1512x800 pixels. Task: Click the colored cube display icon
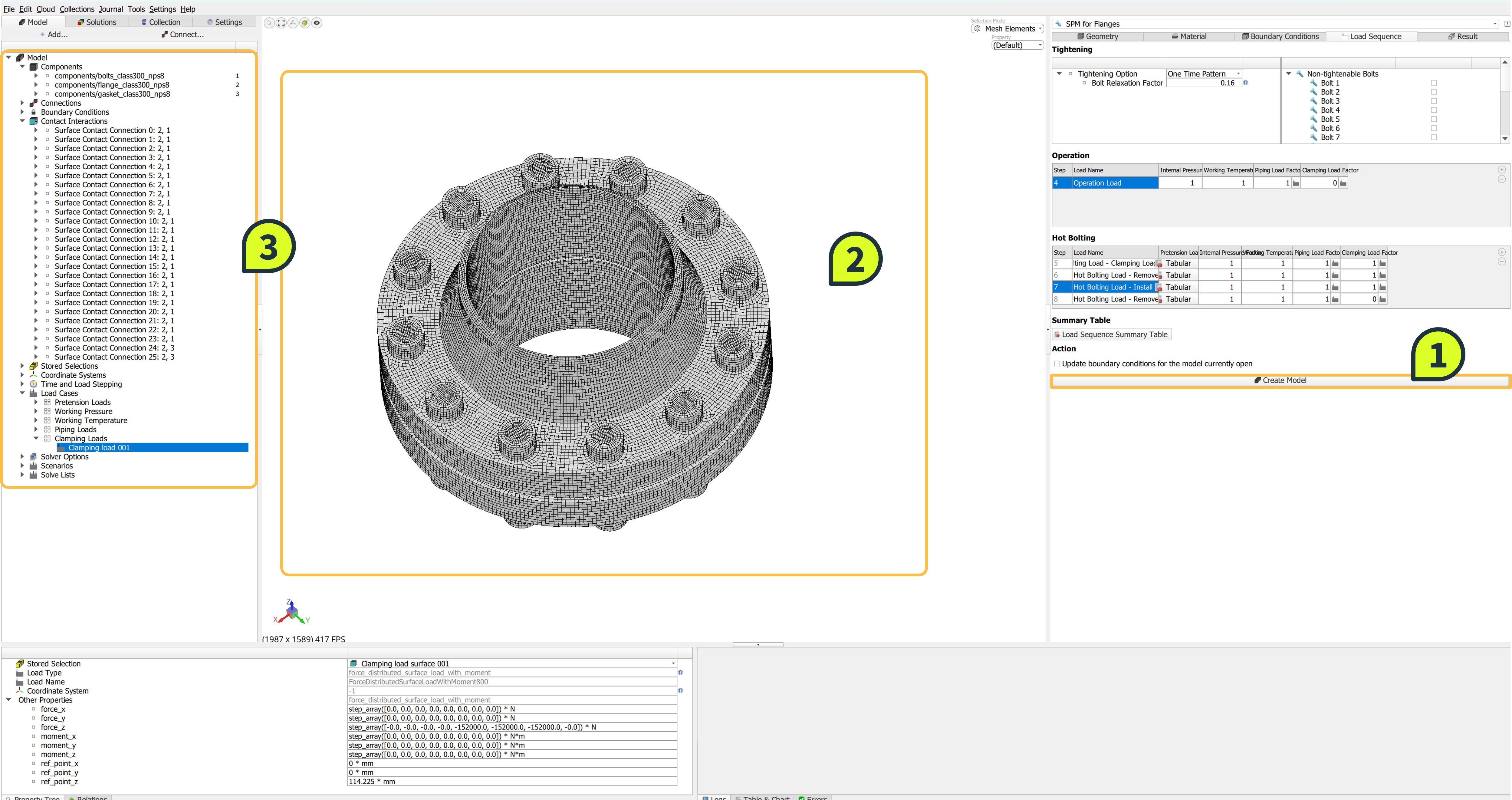tap(305, 23)
